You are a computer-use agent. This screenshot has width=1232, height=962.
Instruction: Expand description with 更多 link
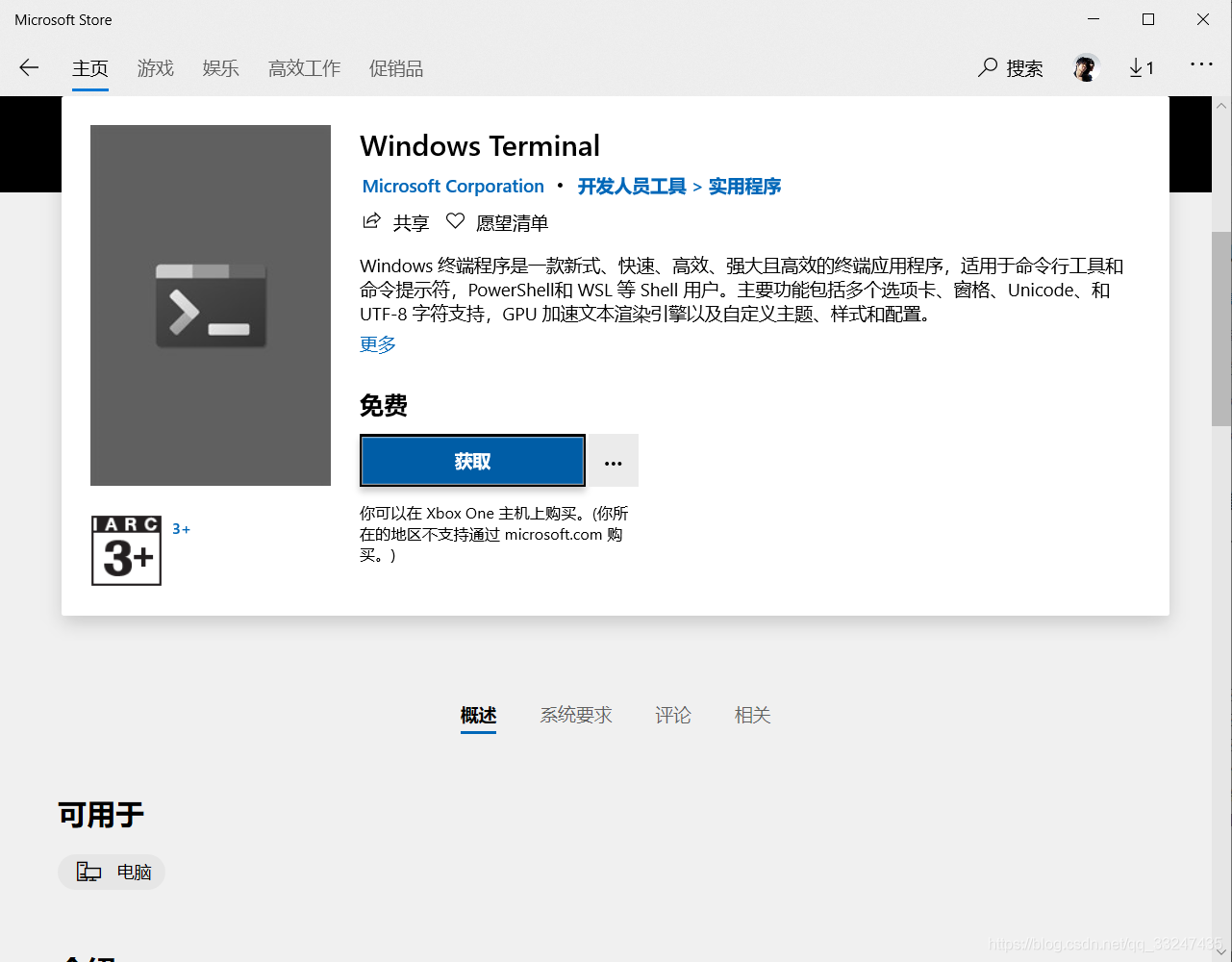378,344
